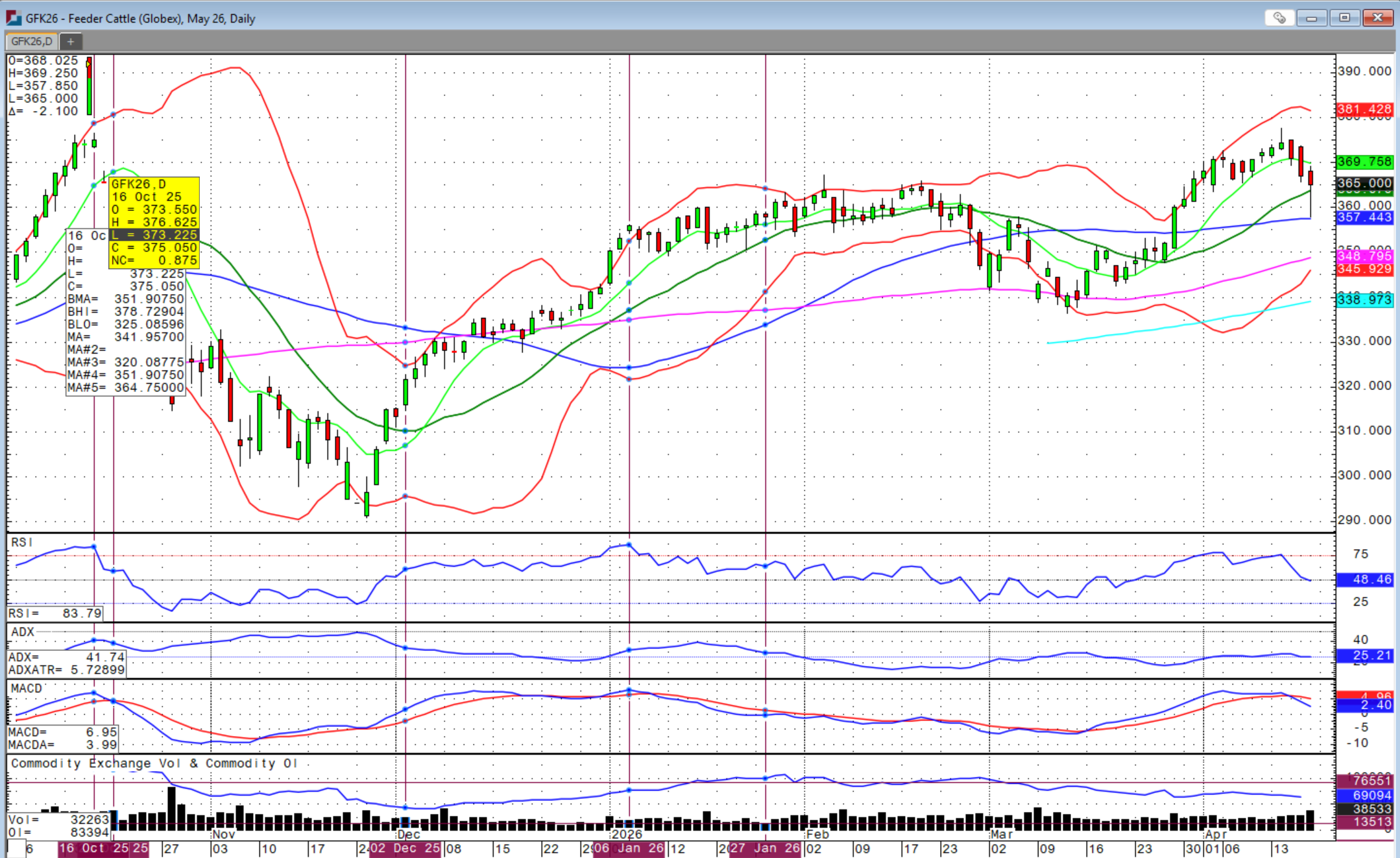Click the CQG app icon in title bar

(14, 18)
